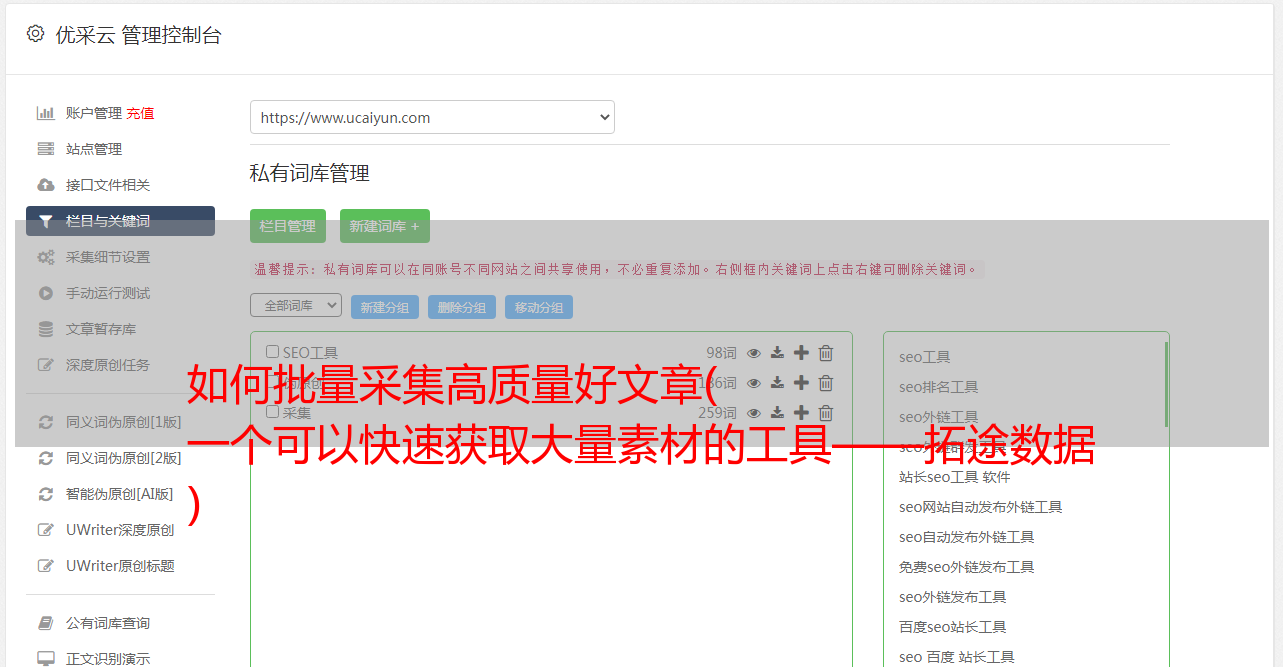1283x667 pixels.
Task: Select keyword "seo网站自动发布外链工具"
Action: pos(980,507)
